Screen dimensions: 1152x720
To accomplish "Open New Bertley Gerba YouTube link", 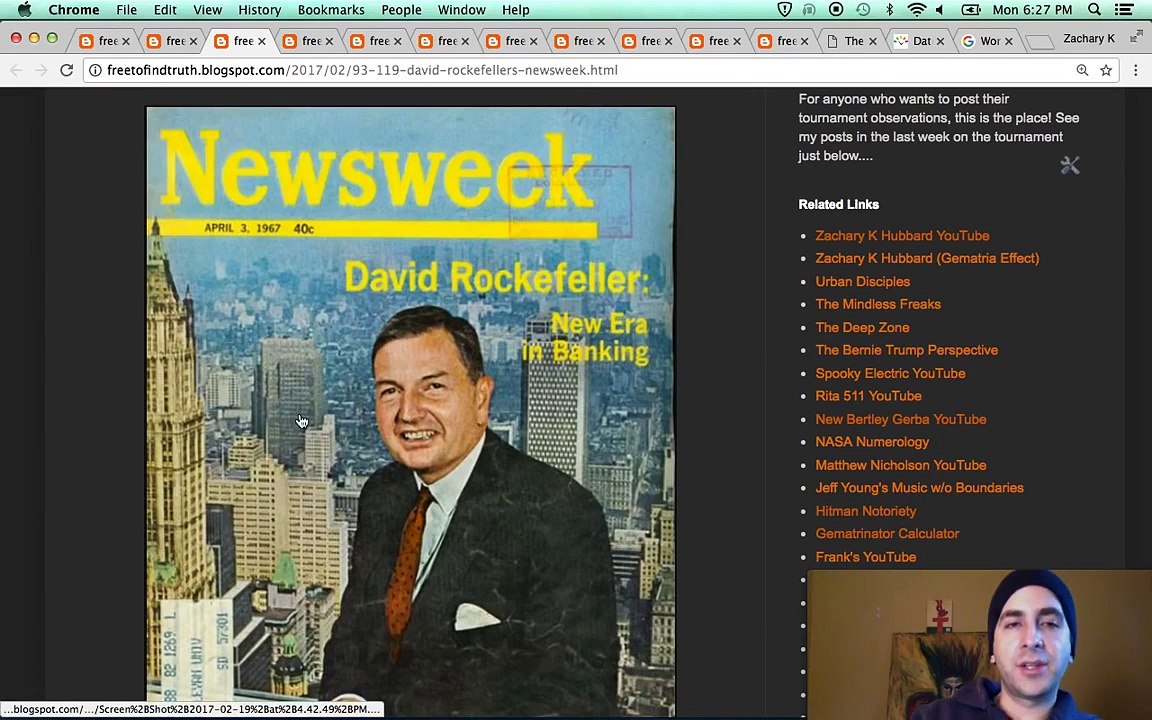I will click(901, 420).
